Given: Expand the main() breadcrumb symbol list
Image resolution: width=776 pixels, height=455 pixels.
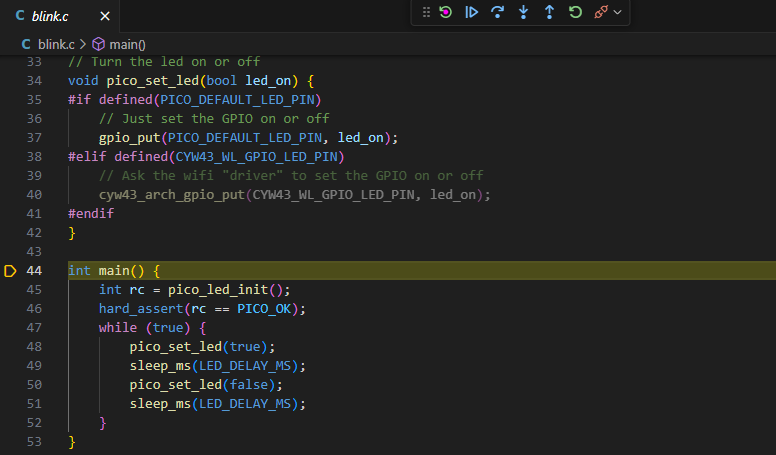Looking at the screenshot, I should [x=127, y=44].
